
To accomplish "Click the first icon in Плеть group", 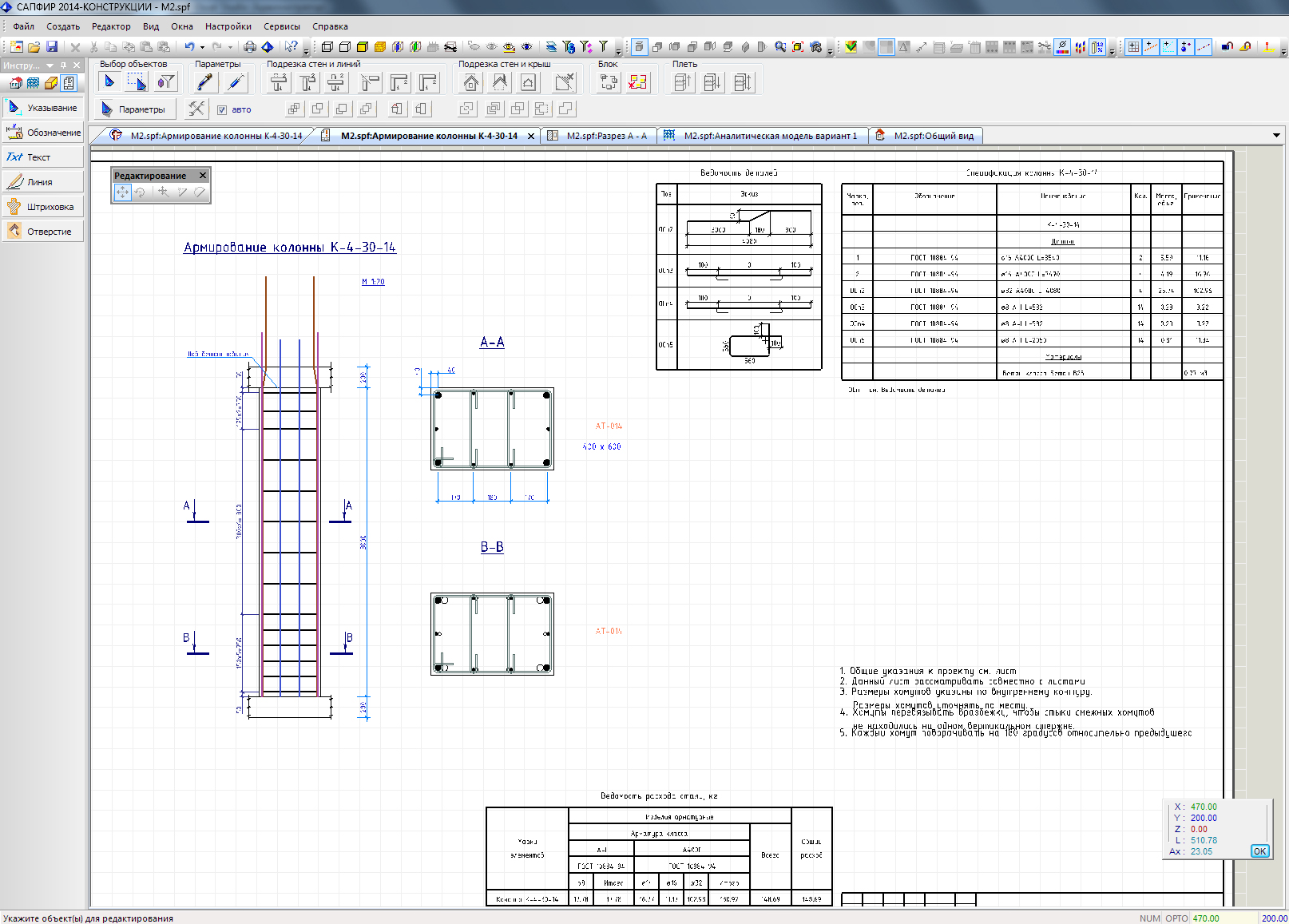I will [x=682, y=81].
